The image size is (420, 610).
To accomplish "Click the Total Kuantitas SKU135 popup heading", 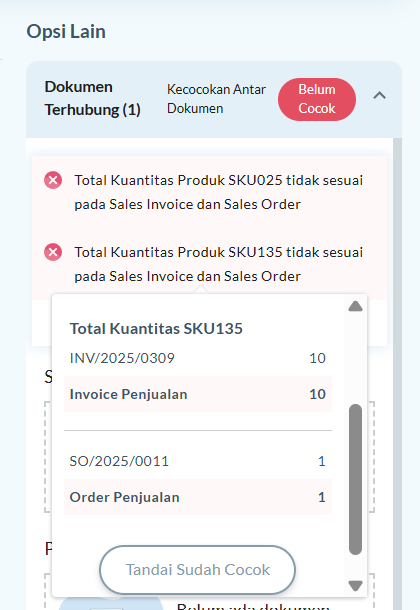I will pyautogui.click(x=156, y=329).
